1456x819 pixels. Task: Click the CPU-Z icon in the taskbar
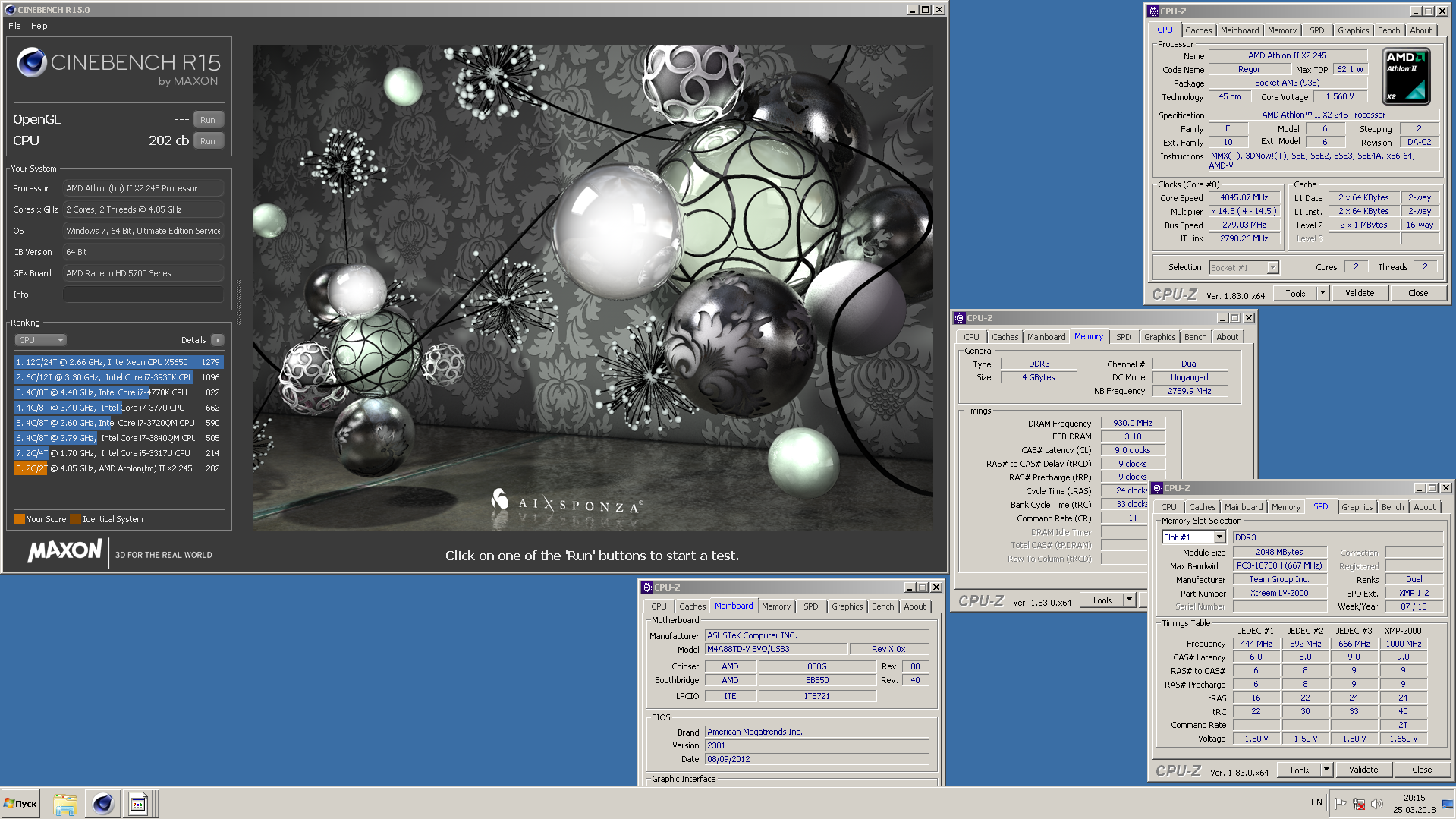(x=138, y=803)
